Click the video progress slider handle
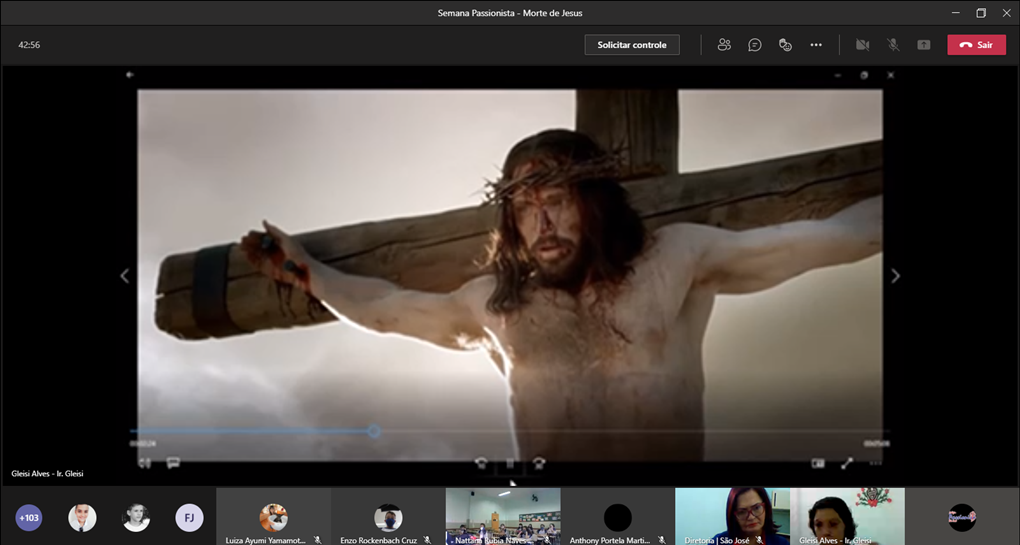The width and height of the screenshot is (1020, 545). click(373, 432)
